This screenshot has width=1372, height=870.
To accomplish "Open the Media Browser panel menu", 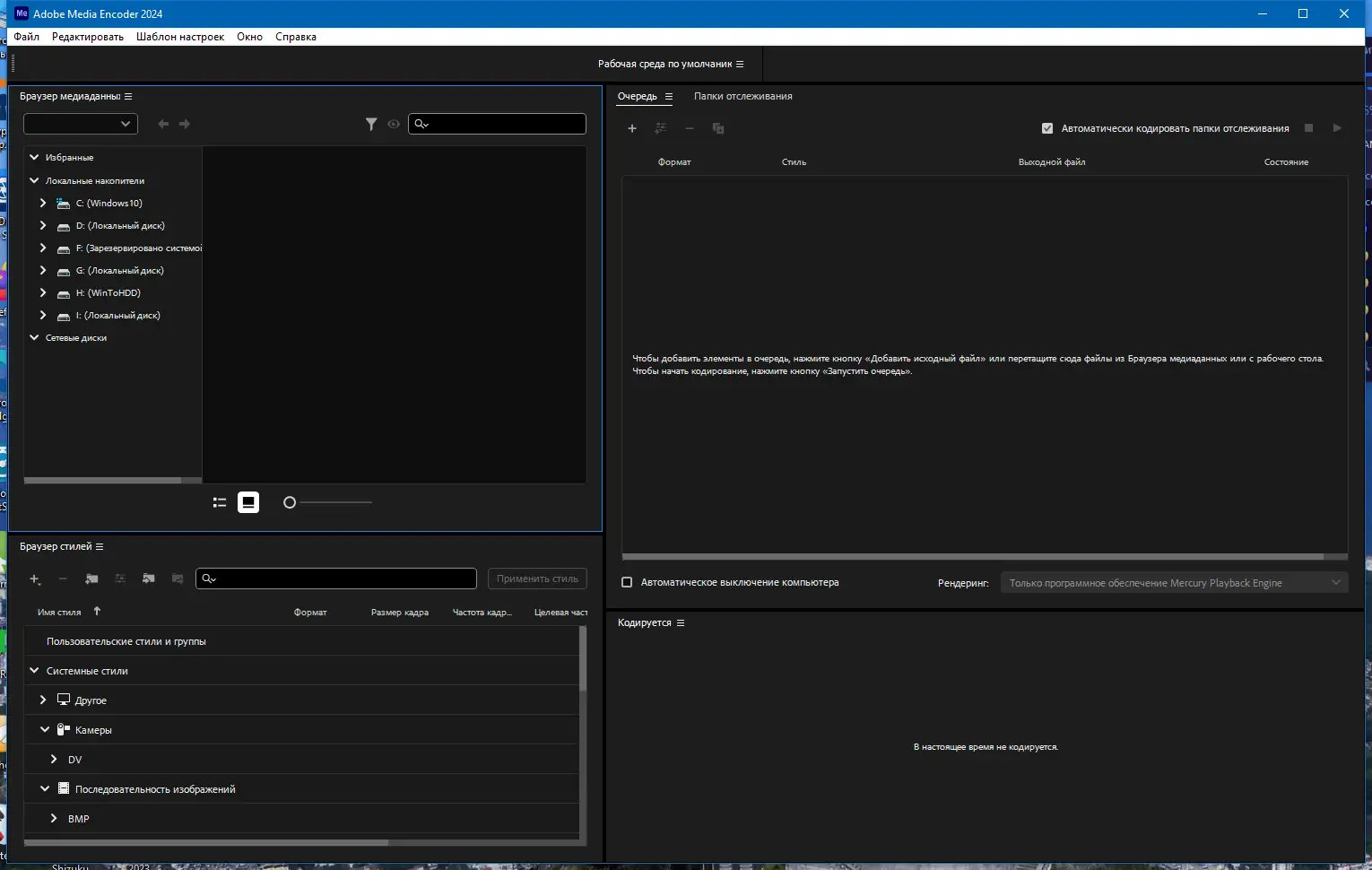I will [x=128, y=96].
